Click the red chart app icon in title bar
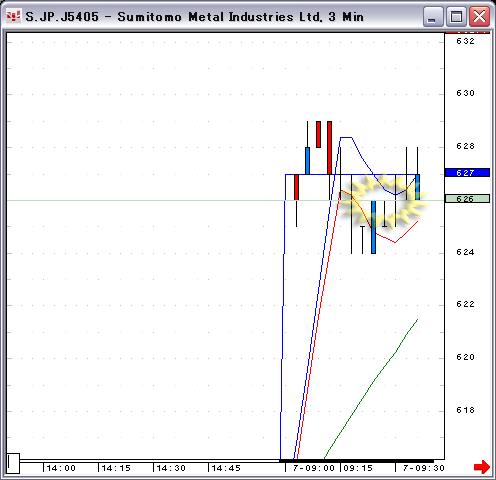The width and height of the screenshot is (496, 480). point(13,16)
